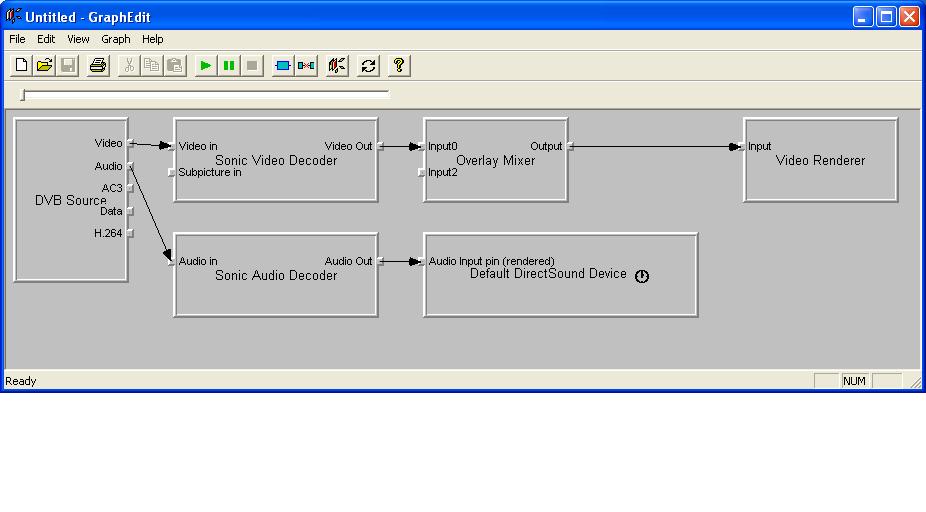Select the Default DirectSound Device filter
This screenshot has width=926, height=512.
[560, 275]
